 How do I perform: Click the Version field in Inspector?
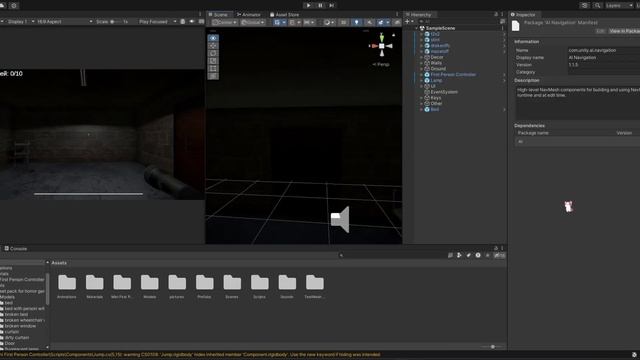604,65
